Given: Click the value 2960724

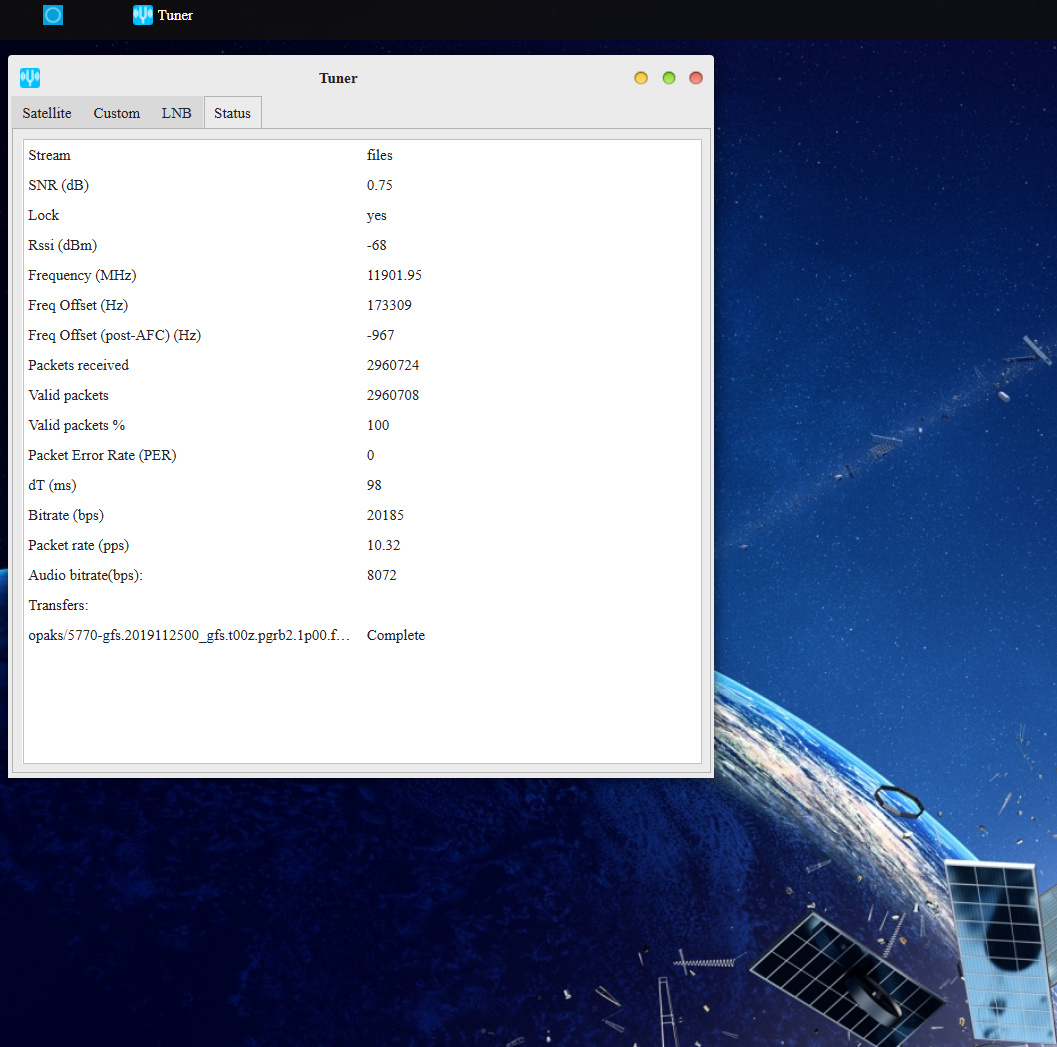Looking at the screenshot, I should [x=393, y=365].
